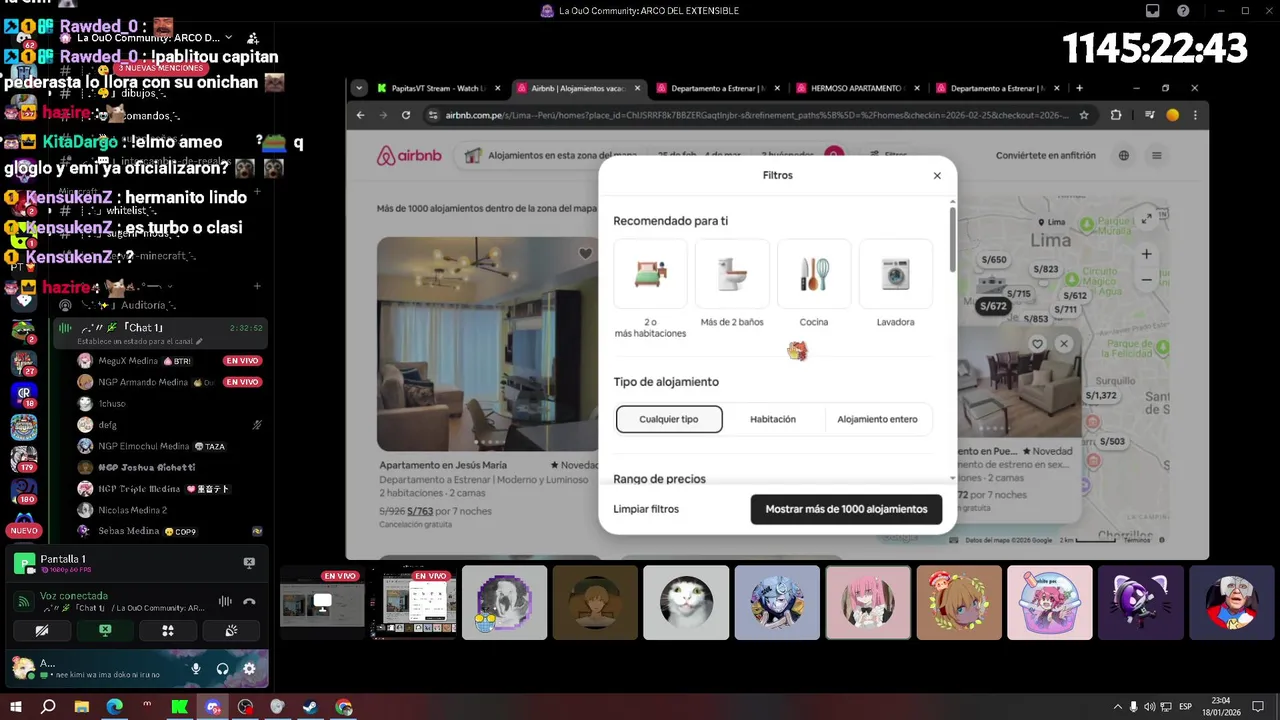Toggle Discord camera button
The height and width of the screenshot is (720, 1280).
pyautogui.click(x=41, y=631)
